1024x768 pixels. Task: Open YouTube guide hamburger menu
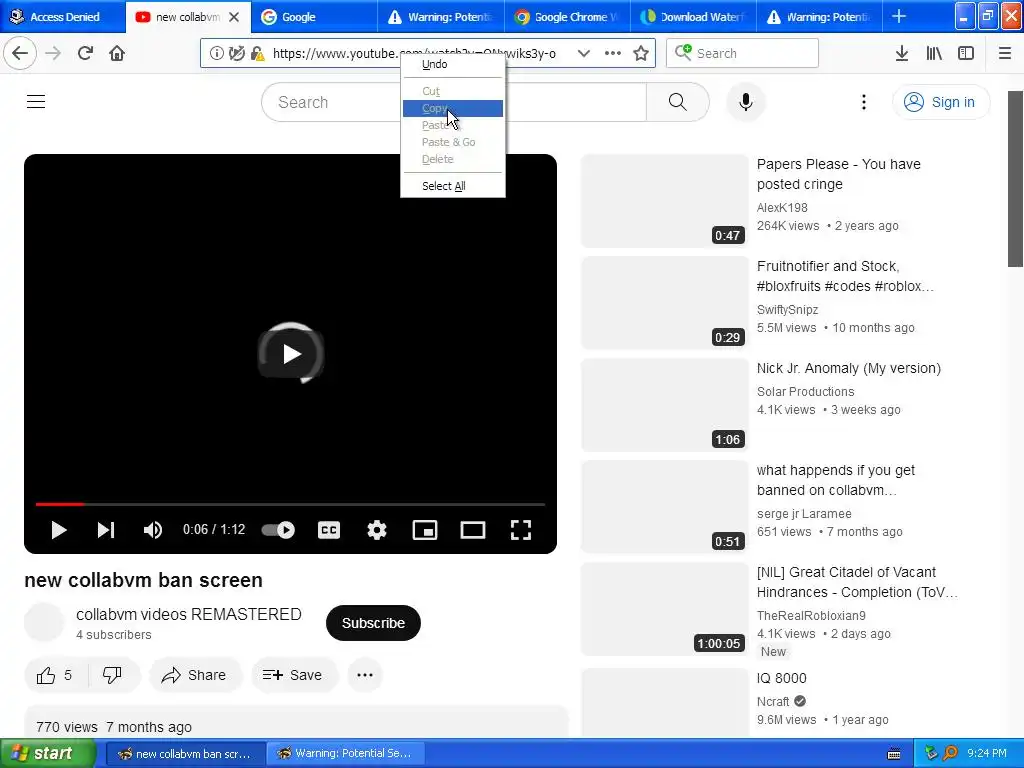36,102
